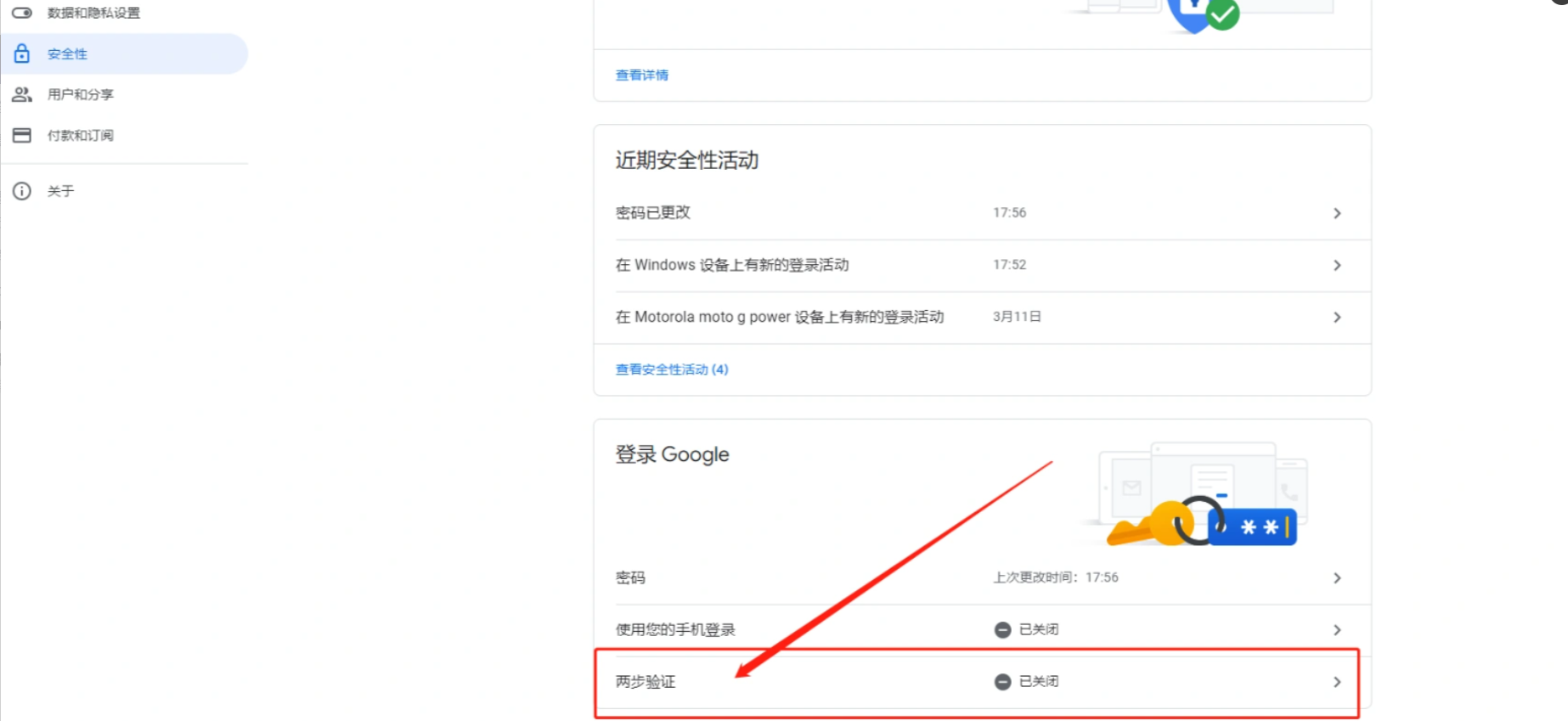Open 查看安全性活动 (4) link
This screenshot has height=721, width=1568.
(671, 369)
